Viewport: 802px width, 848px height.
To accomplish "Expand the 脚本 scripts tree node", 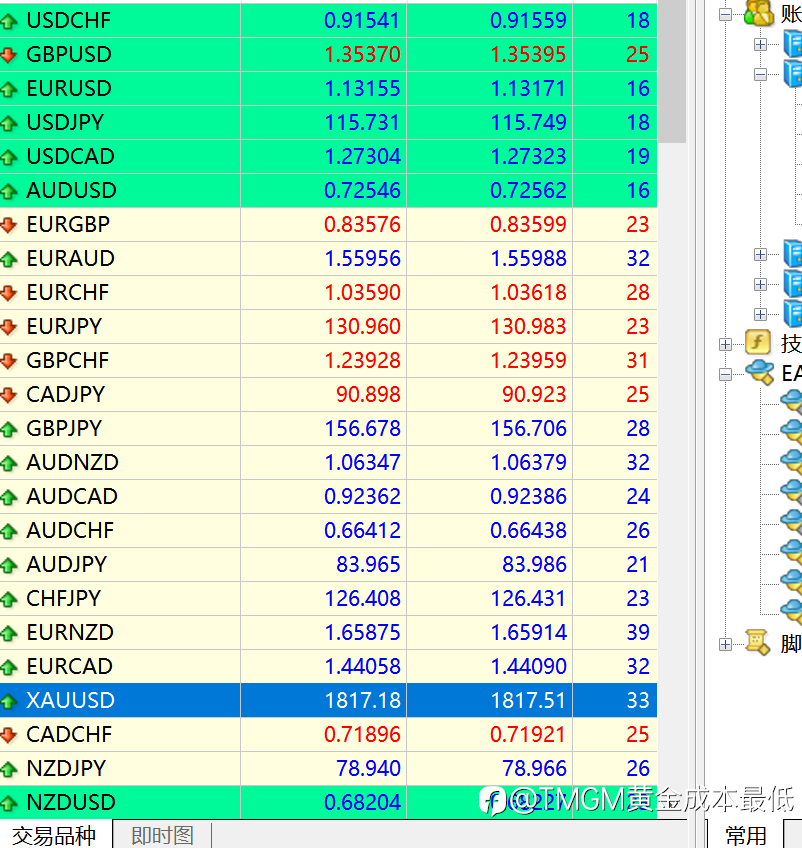I will 725,644.
